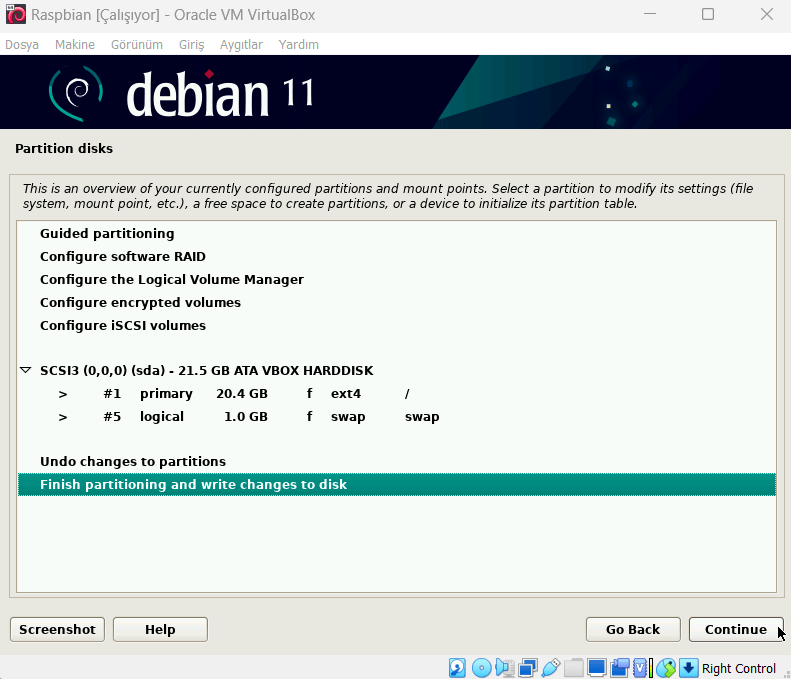Open the Aygıtlar menu
The width and height of the screenshot is (791, 679).
[x=241, y=45]
